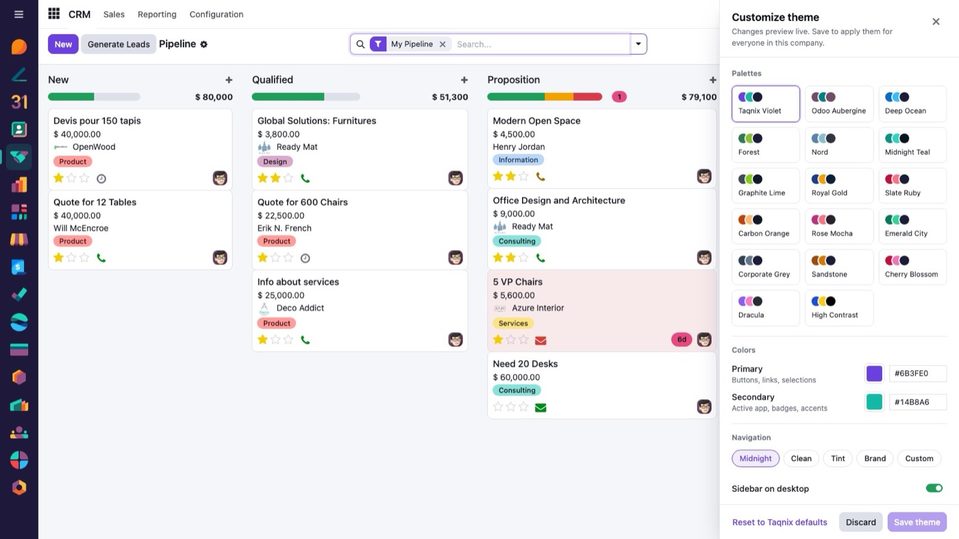
Task: Click red envelope icon on 5 VP Chairs
Action: pos(541,340)
